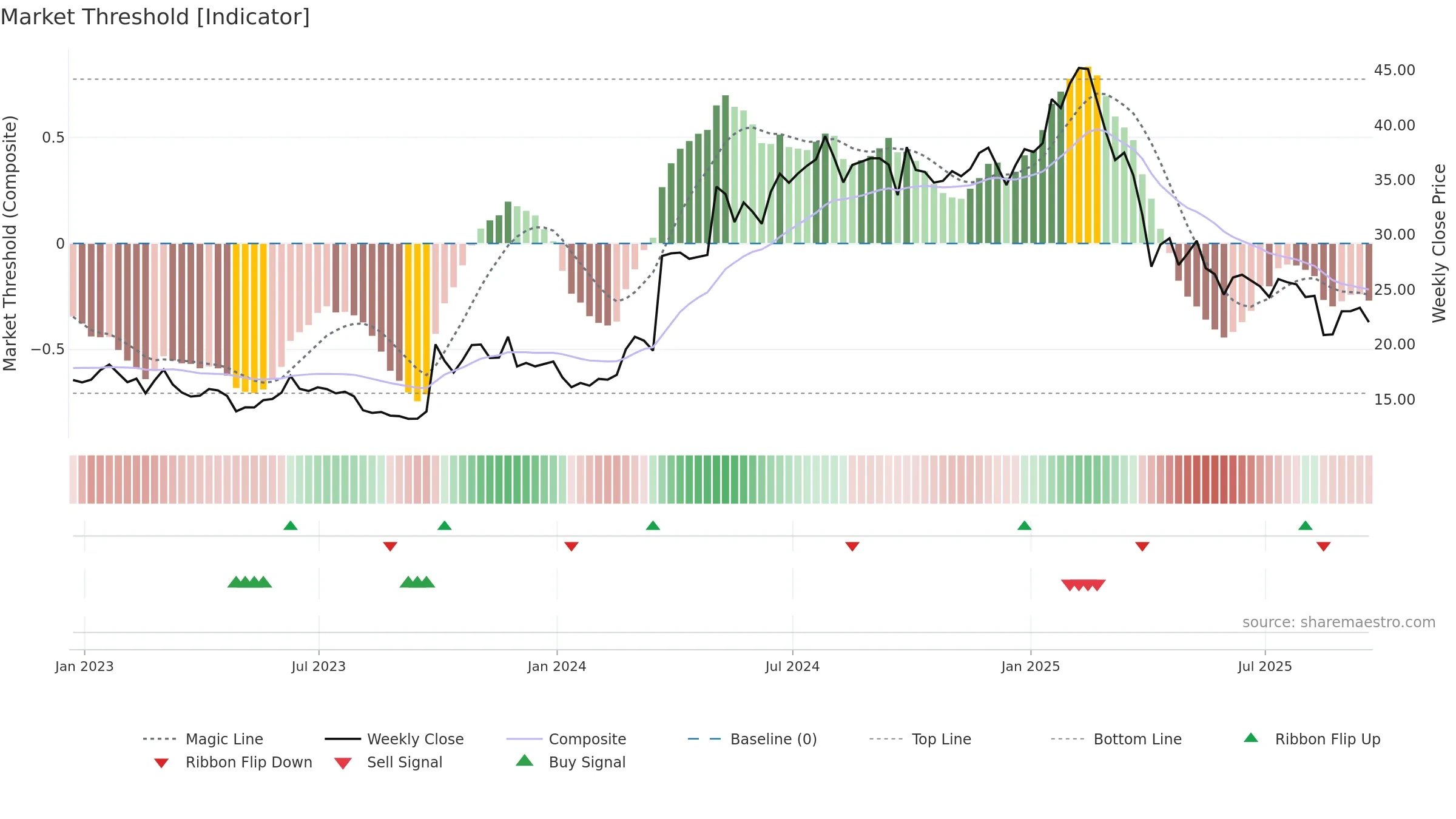The width and height of the screenshot is (1456, 819).
Task: Toggle the Ribbon Flip Up legend entry
Action: 1312,739
